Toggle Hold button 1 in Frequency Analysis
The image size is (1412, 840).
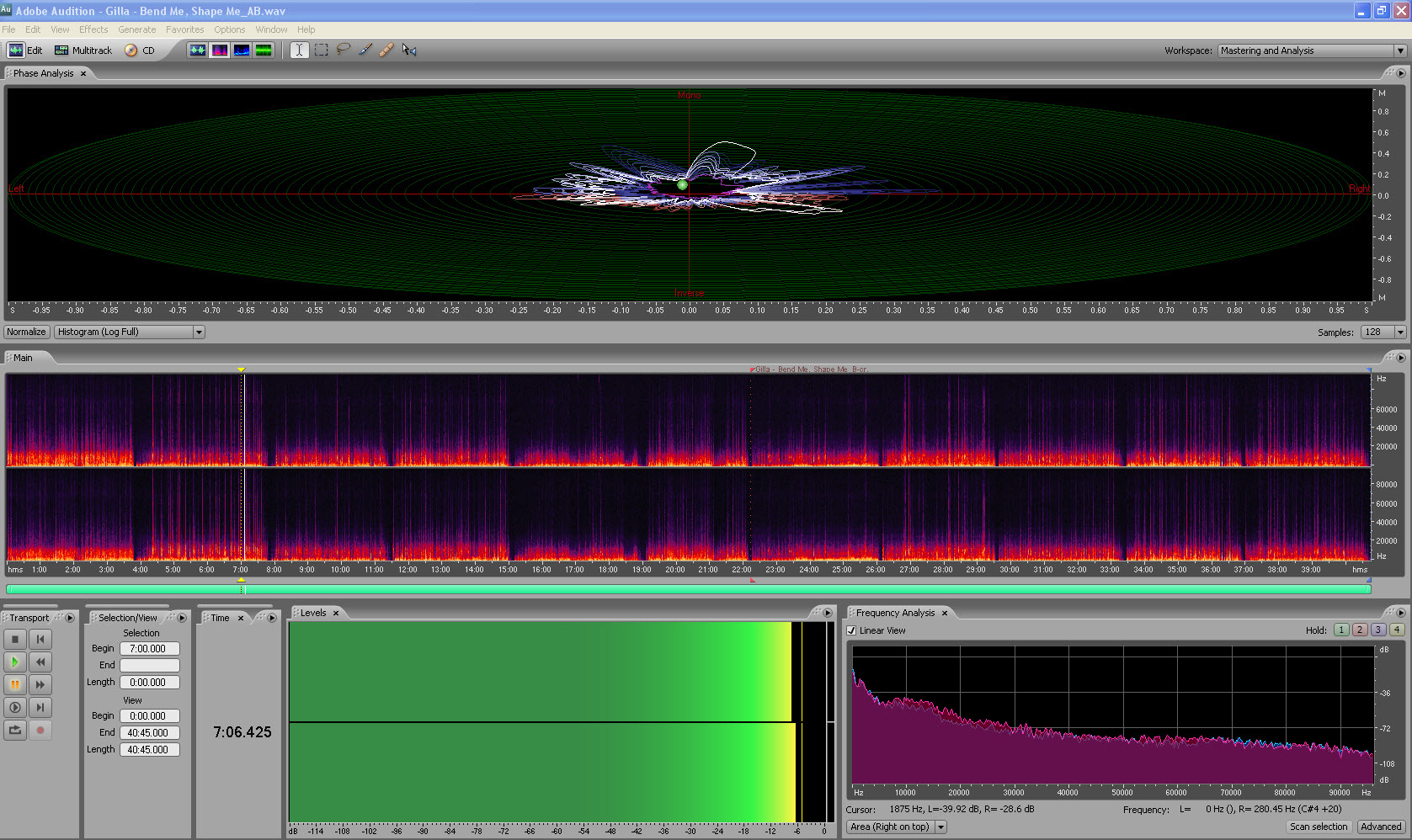click(1341, 630)
